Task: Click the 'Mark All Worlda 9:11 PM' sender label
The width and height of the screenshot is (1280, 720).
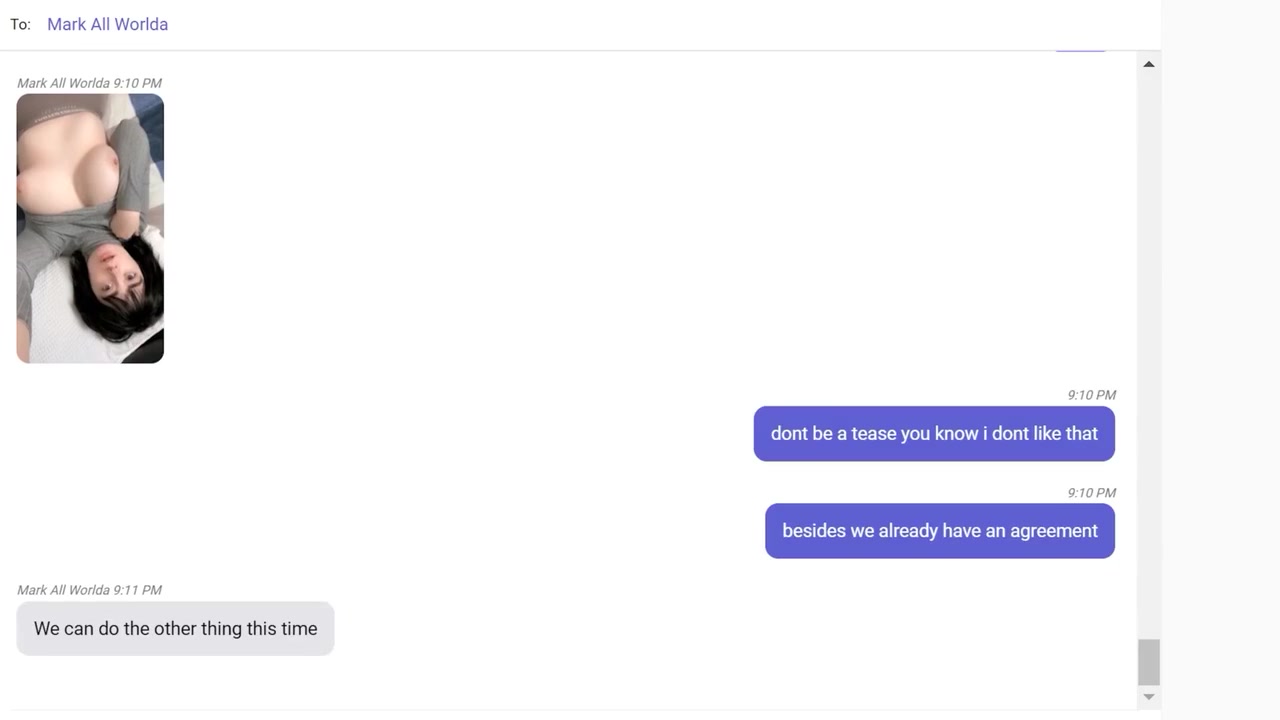Action: (x=89, y=590)
